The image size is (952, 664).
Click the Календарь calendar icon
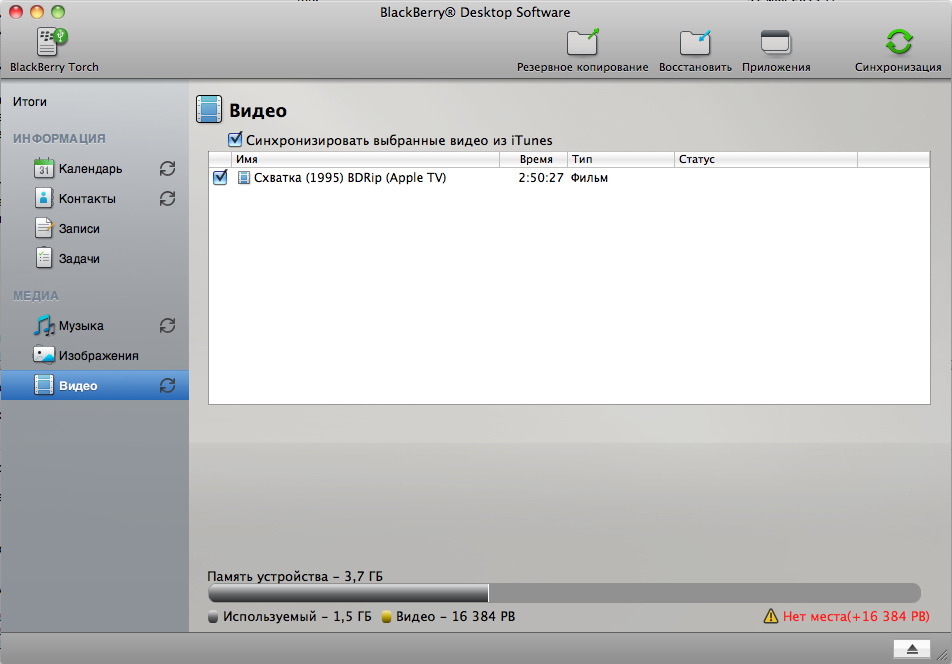click(44, 168)
